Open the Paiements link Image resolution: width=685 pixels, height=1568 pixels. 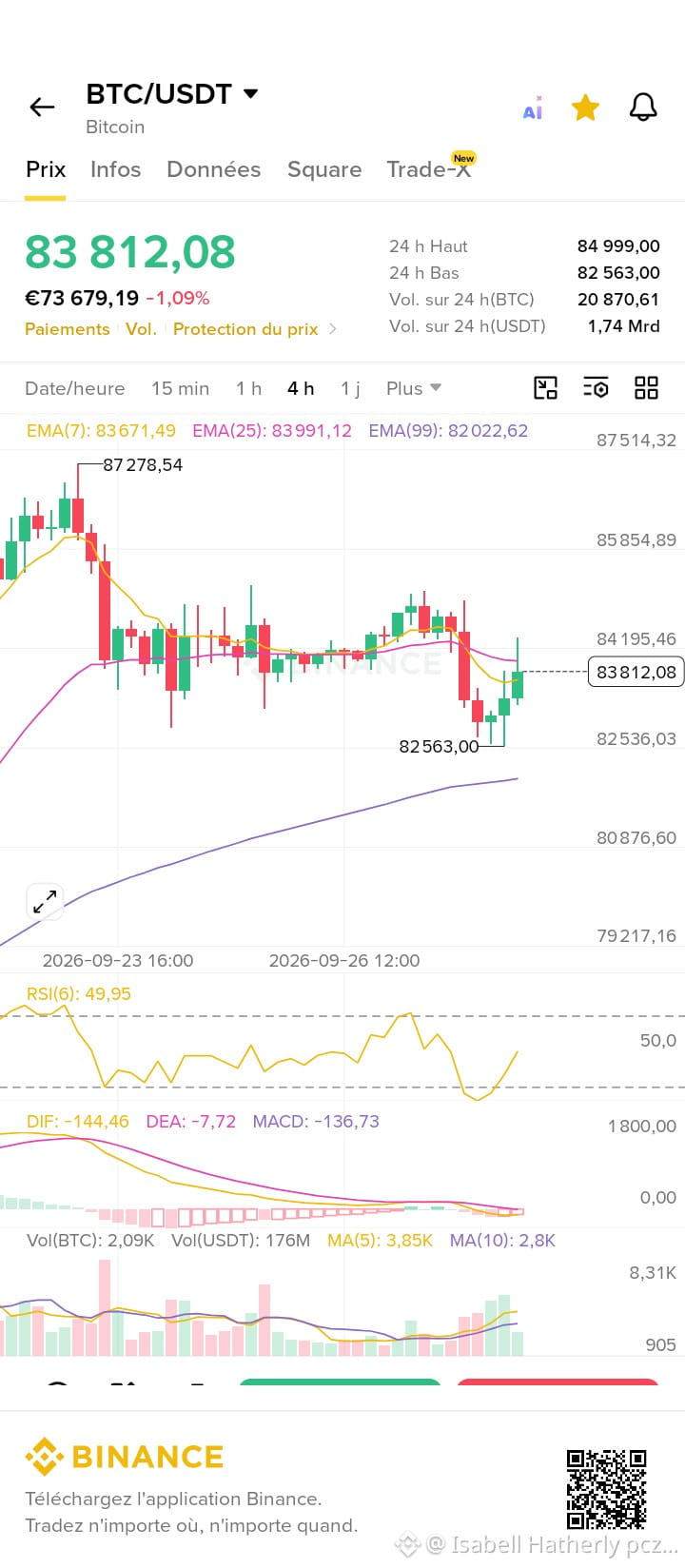tap(67, 329)
